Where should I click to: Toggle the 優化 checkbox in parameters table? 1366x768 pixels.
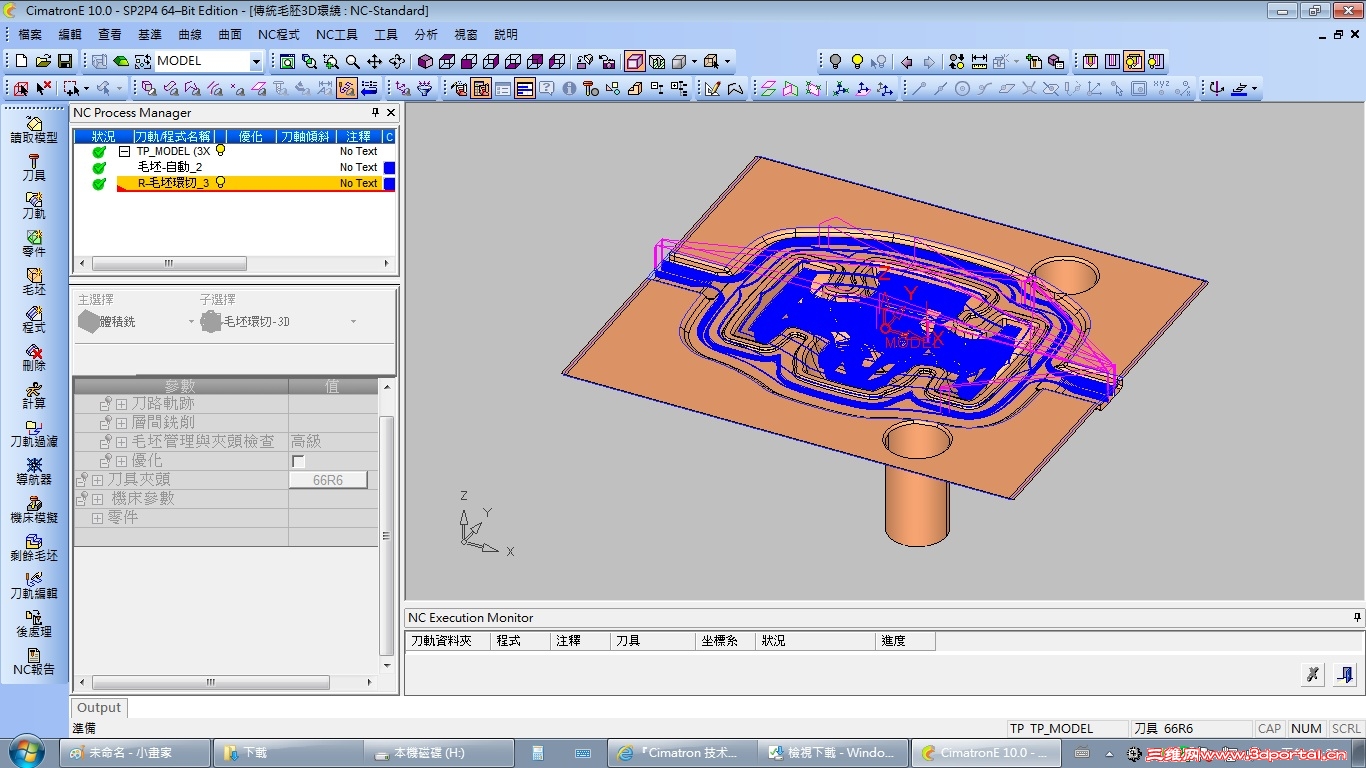[x=298, y=461]
